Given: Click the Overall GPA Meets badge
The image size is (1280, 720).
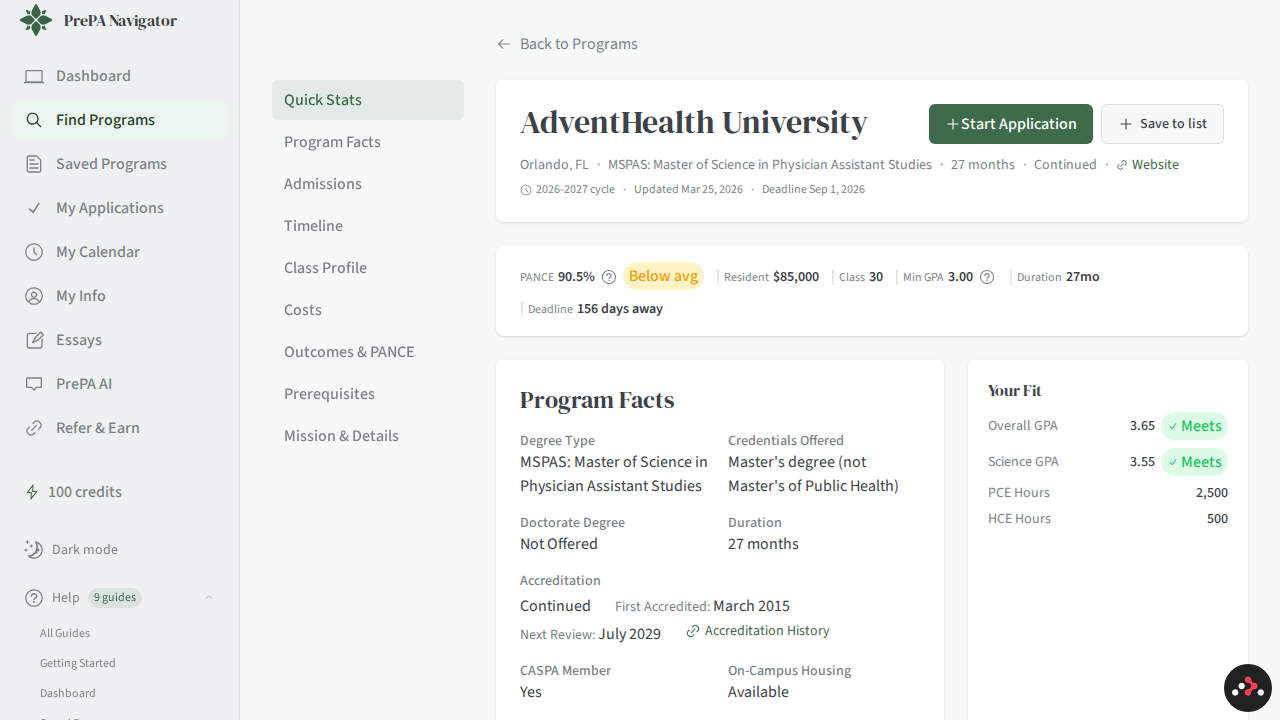Looking at the screenshot, I should pos(1194,426).
